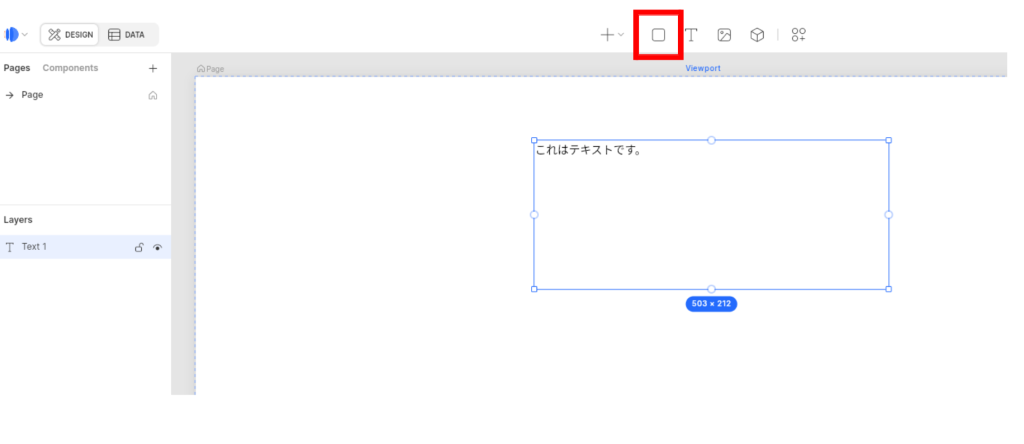1024x444 pixels.
Task: Open the add components icon
Action: coord(798,35)
